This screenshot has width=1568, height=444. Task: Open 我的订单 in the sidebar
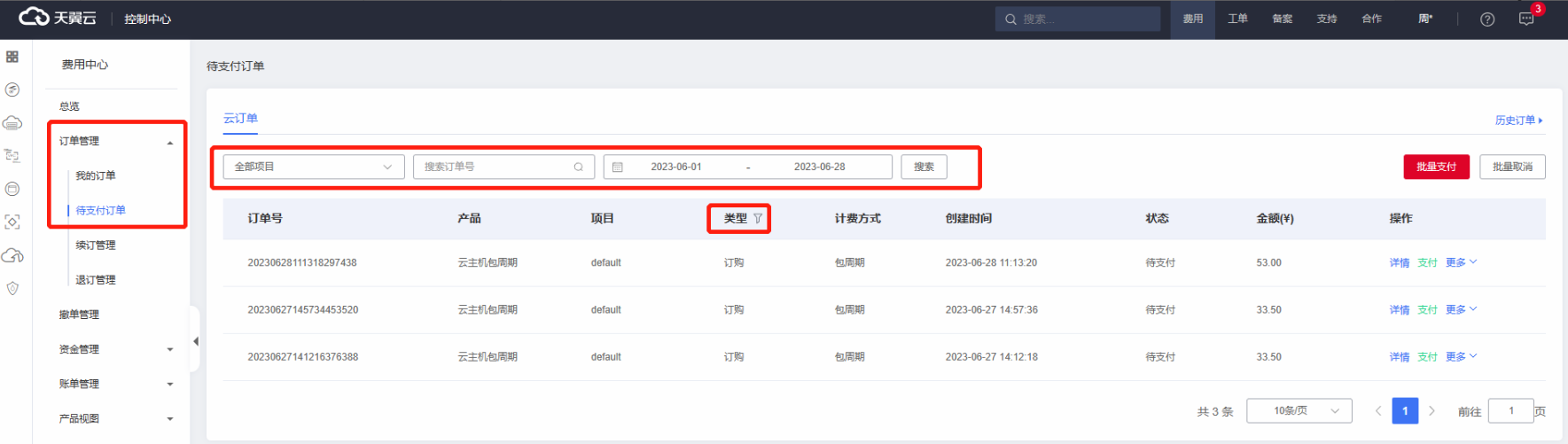coord(96,175)
